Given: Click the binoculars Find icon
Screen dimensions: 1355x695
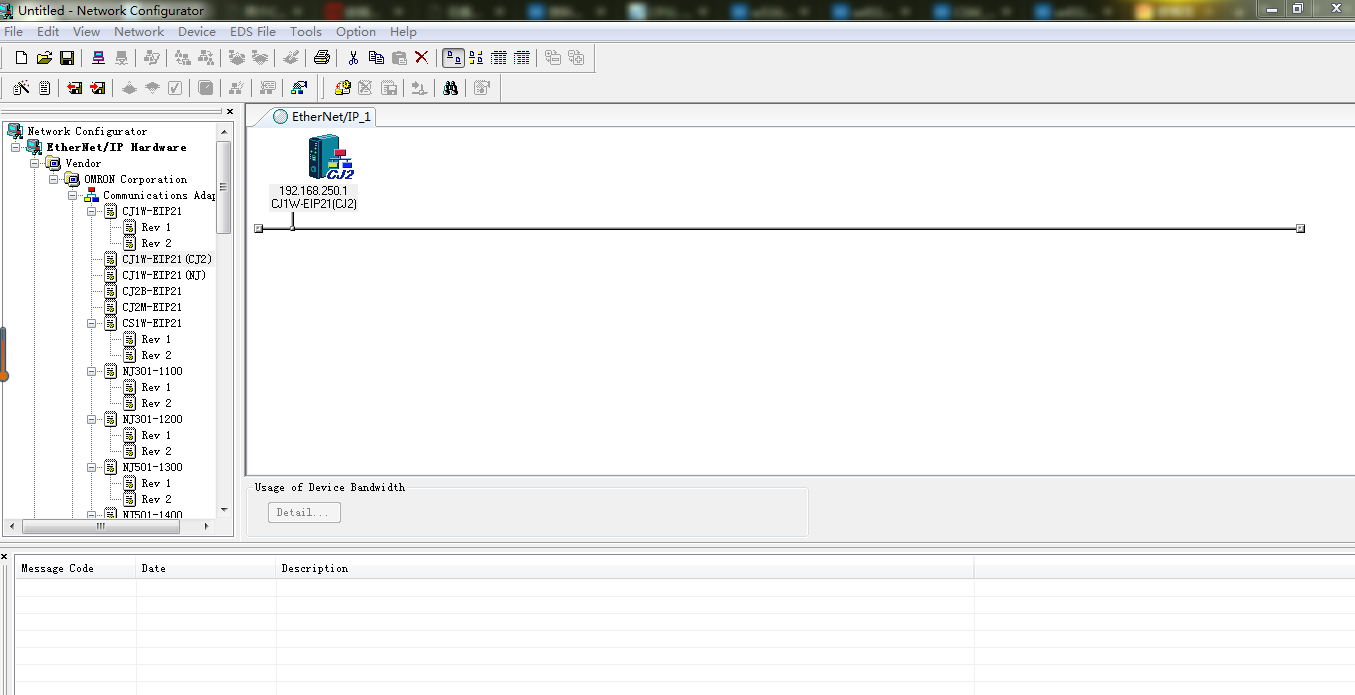Looking at the screenshot, I should [451, 88].
